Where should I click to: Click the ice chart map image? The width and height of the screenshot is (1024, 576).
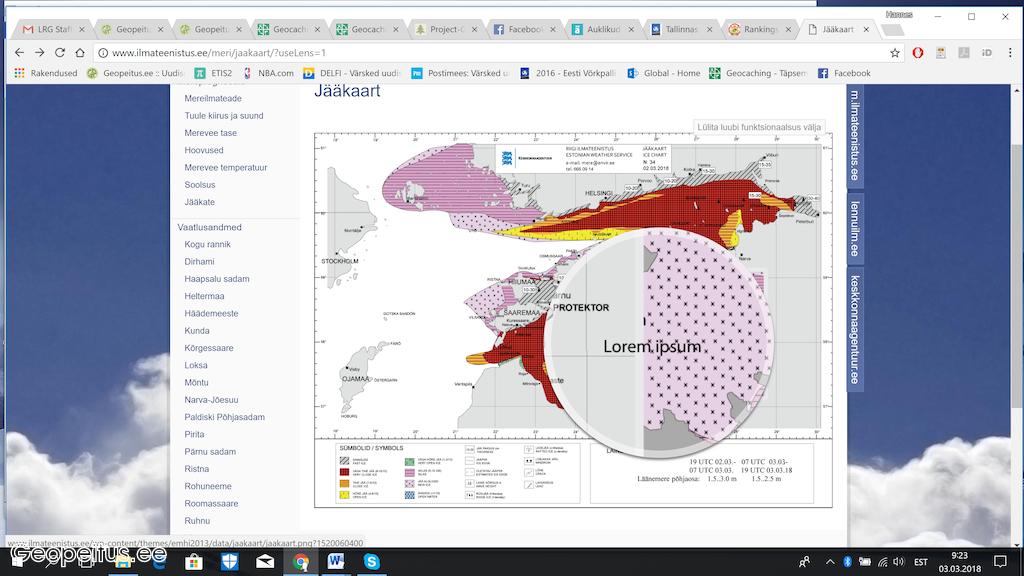pos(573,320)
